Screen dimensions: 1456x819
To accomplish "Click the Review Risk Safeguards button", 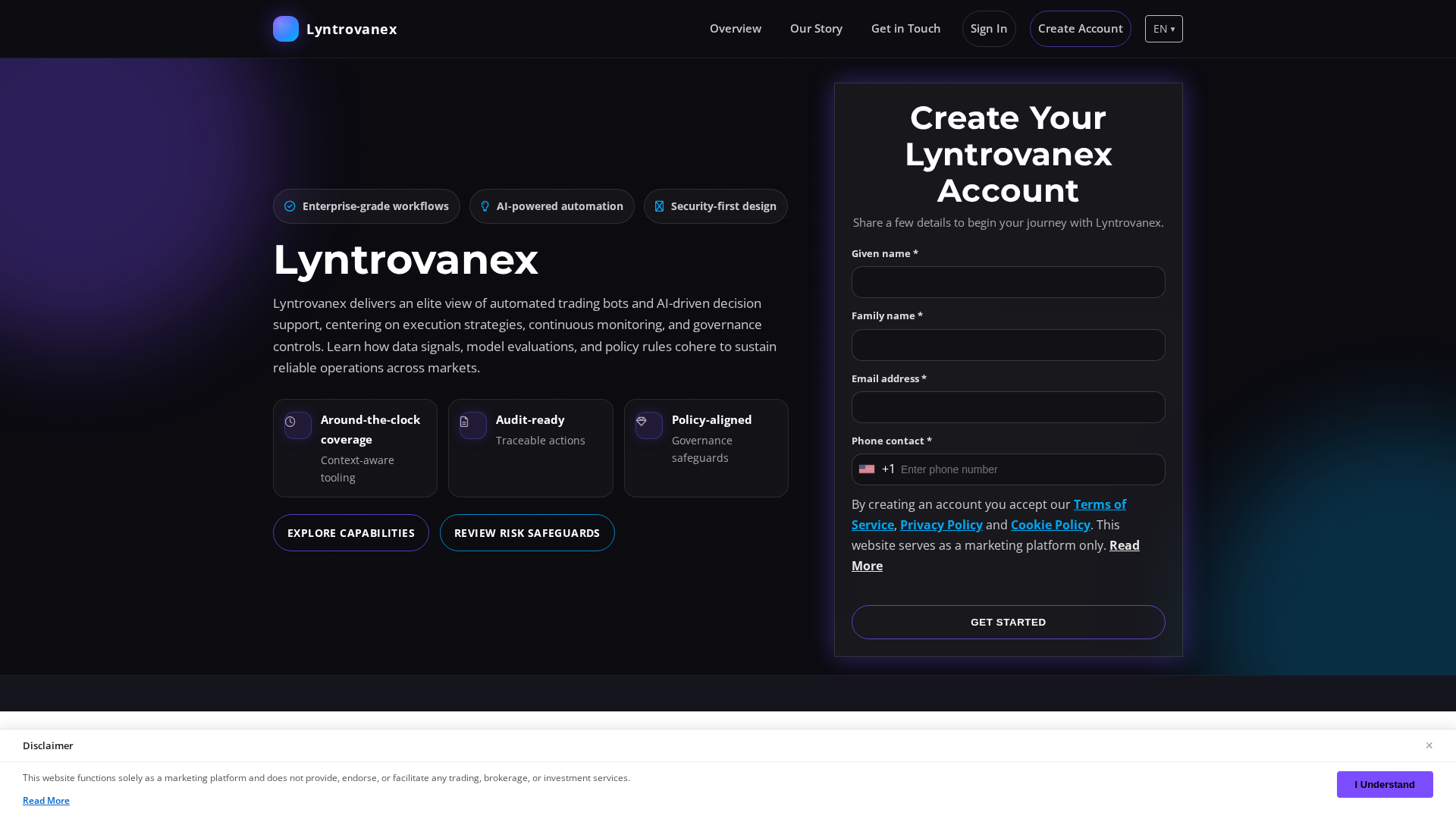I will [x=527, y=533].
